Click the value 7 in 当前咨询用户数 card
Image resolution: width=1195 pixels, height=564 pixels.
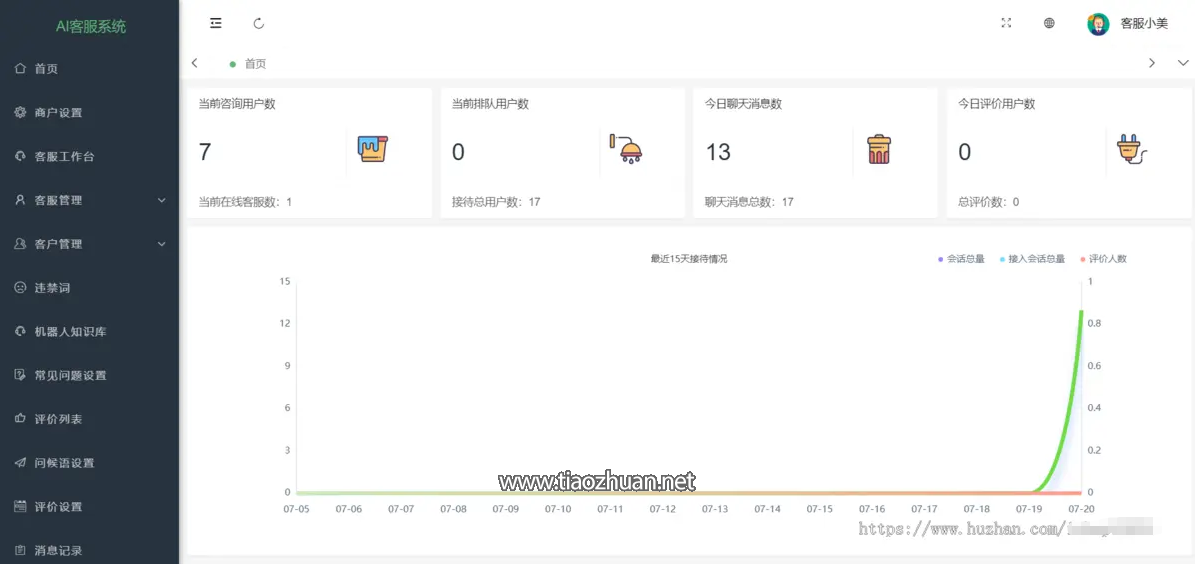point(205,152)
